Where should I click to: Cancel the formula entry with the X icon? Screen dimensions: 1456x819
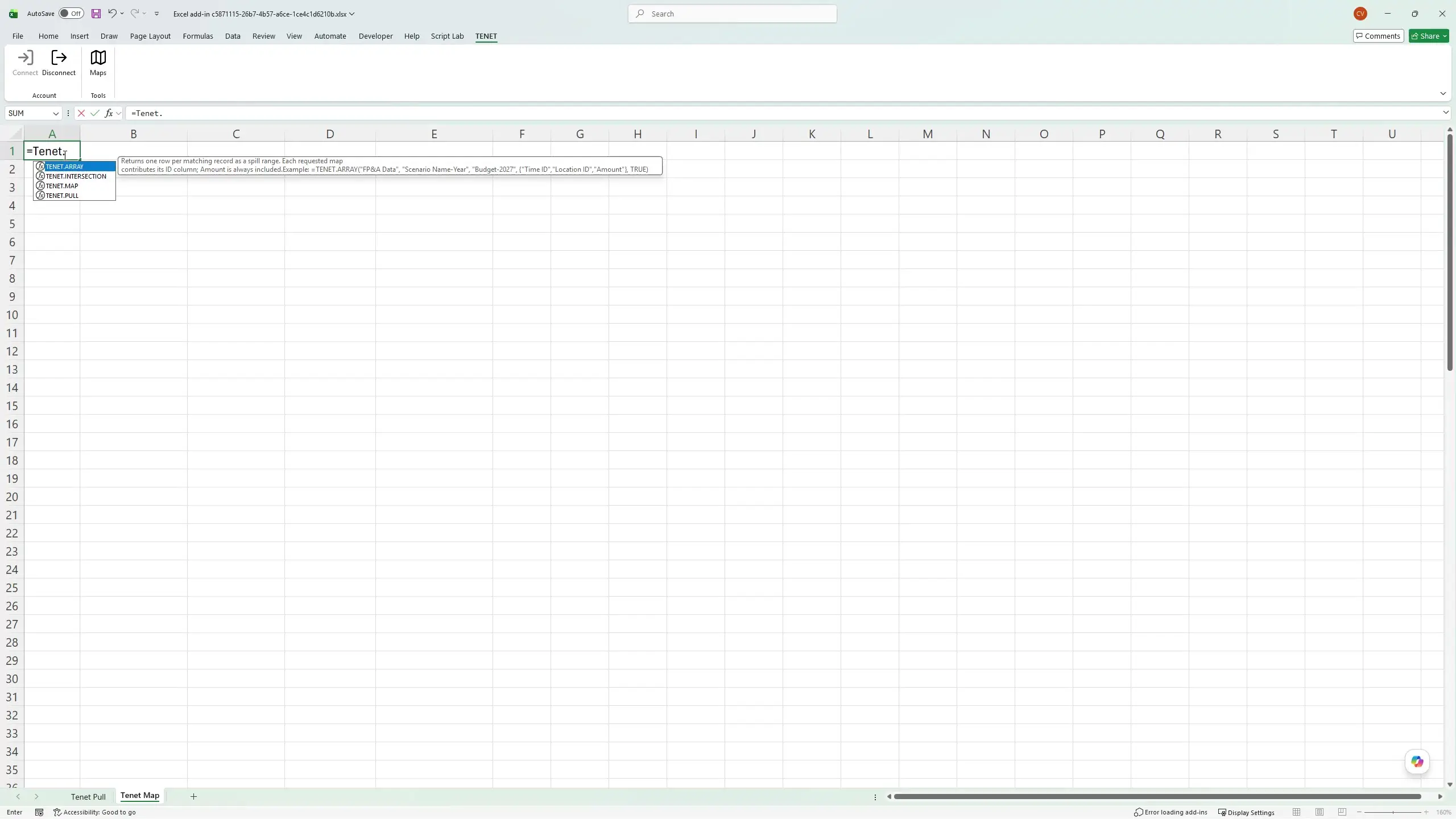81,113
